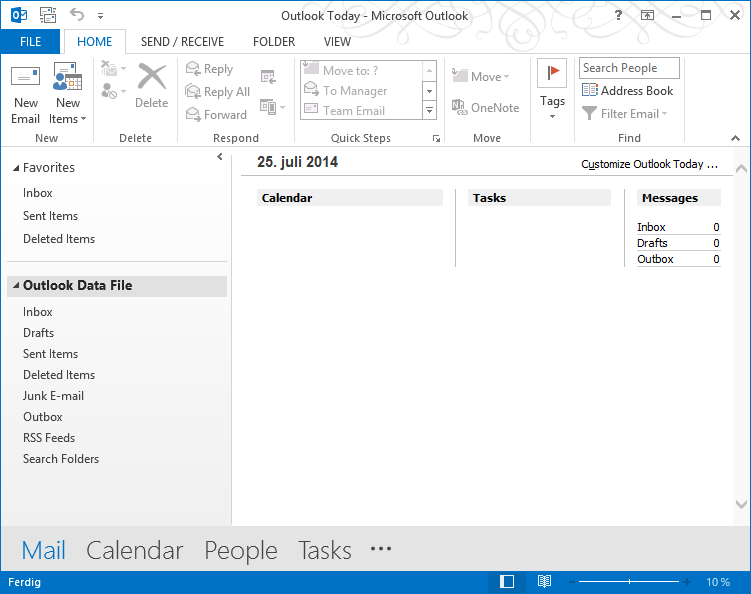The height and width of the screenshot is (594, 751).
Task: Click the Search People field
Action: coord(629,68)
